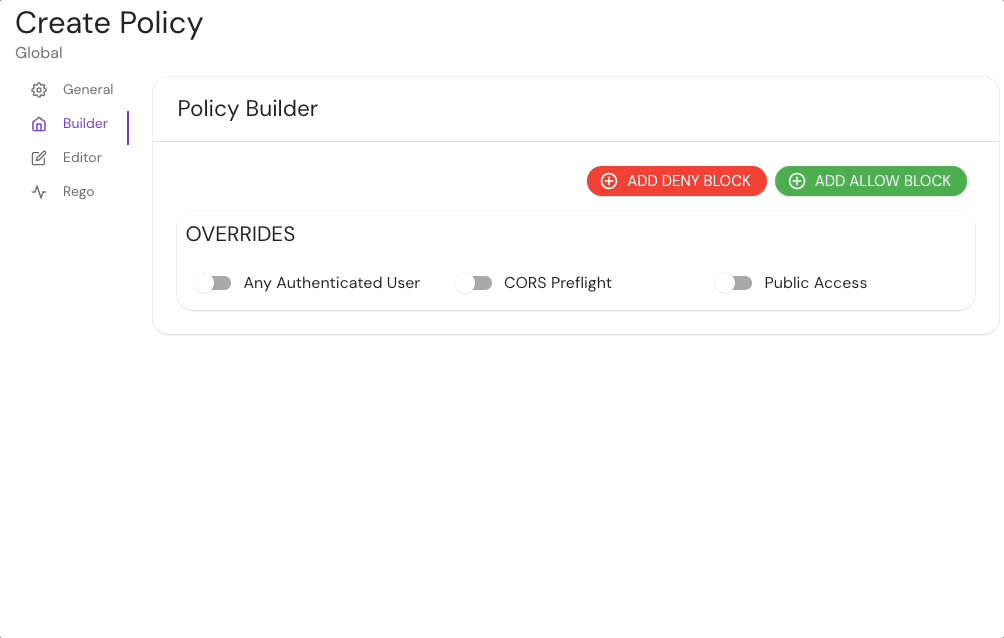This screenshot has width=1004, height=638.
Task: Select the Builder section in the sidebar
Action: pyautogui.click(x=84, y=123)
